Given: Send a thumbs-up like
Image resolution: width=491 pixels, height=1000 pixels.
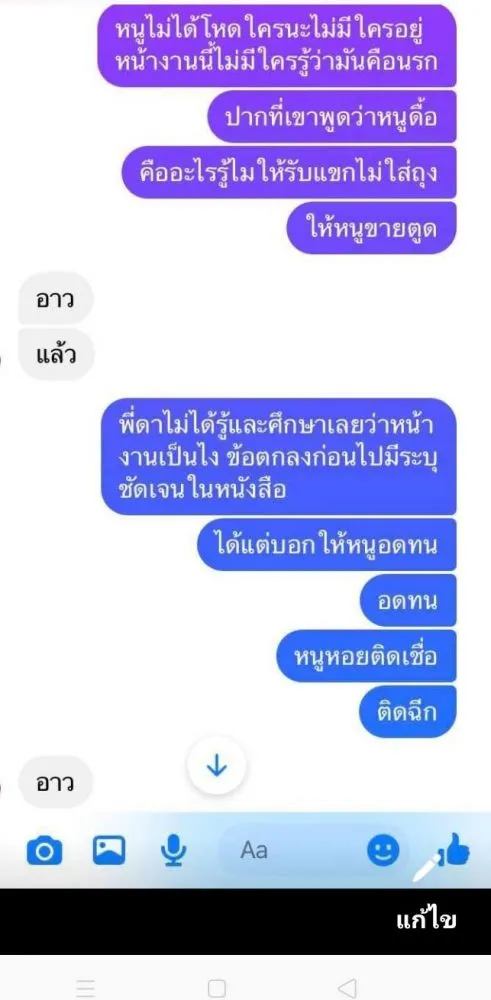Looking at the screenshot, I should point(457,851).
